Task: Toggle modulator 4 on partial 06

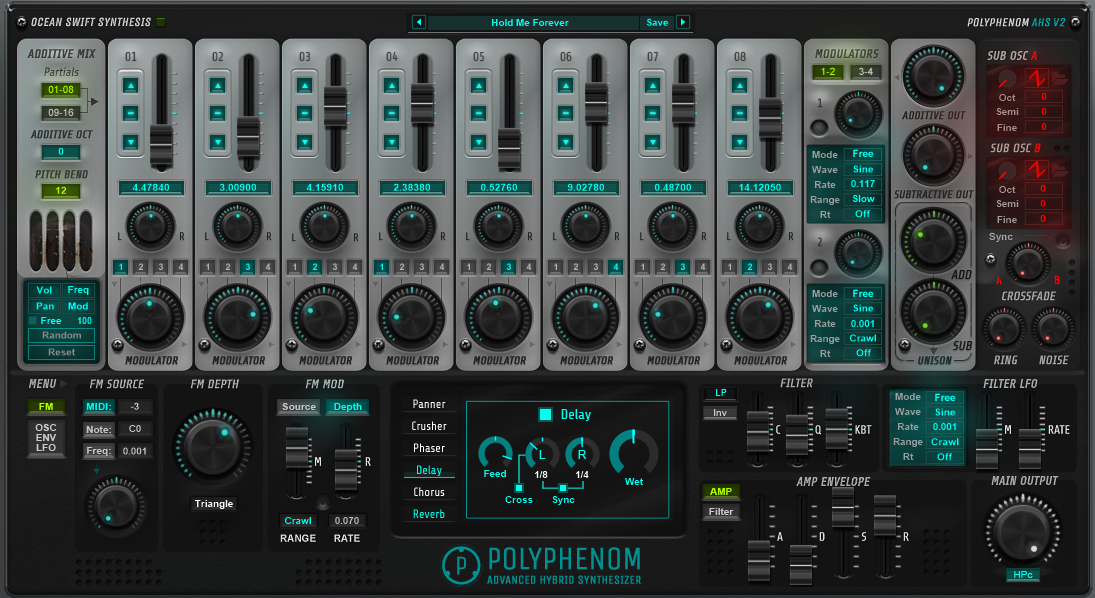Action: (x=615, y=267)
